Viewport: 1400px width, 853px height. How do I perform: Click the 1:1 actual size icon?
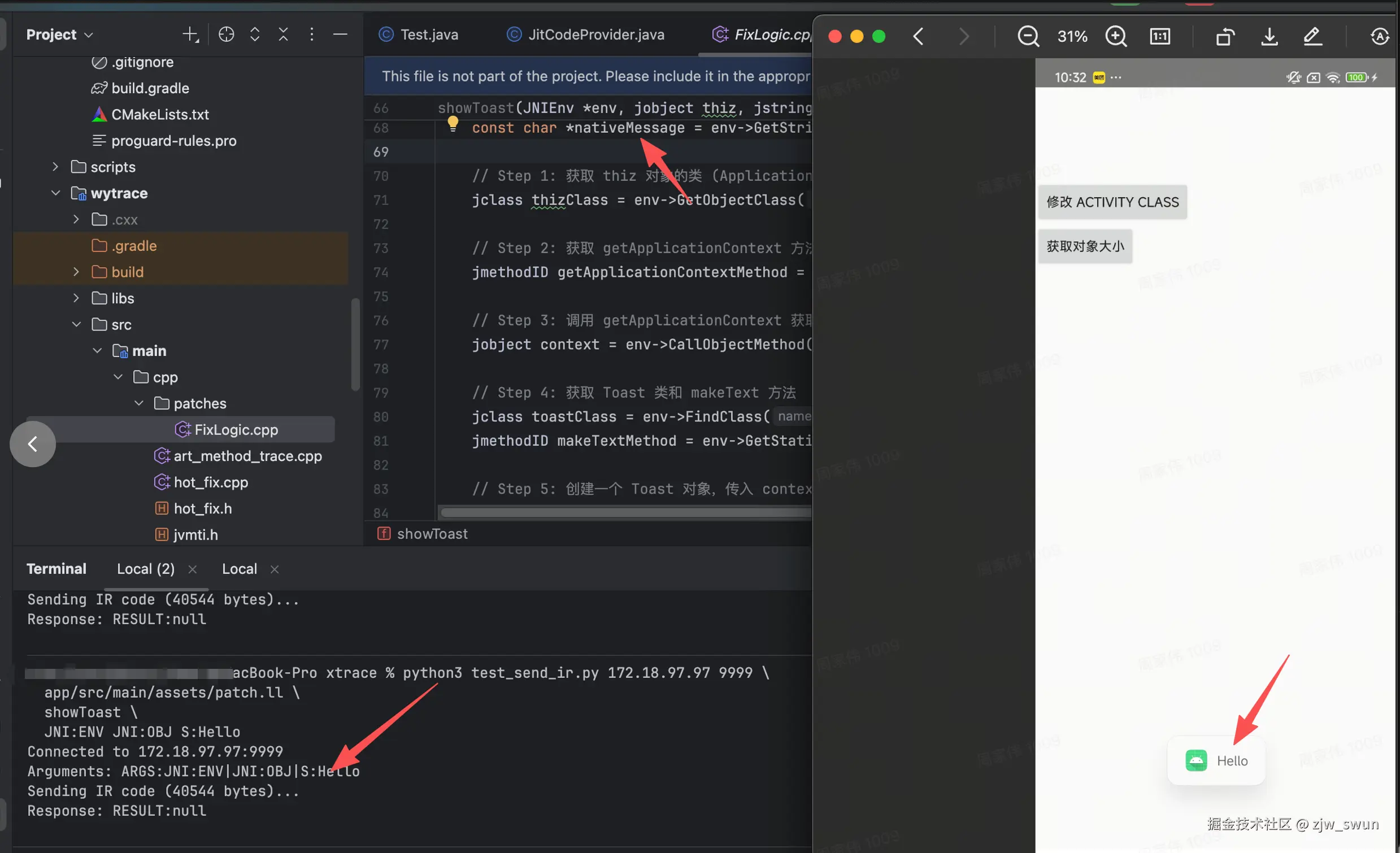(1159, 36)
